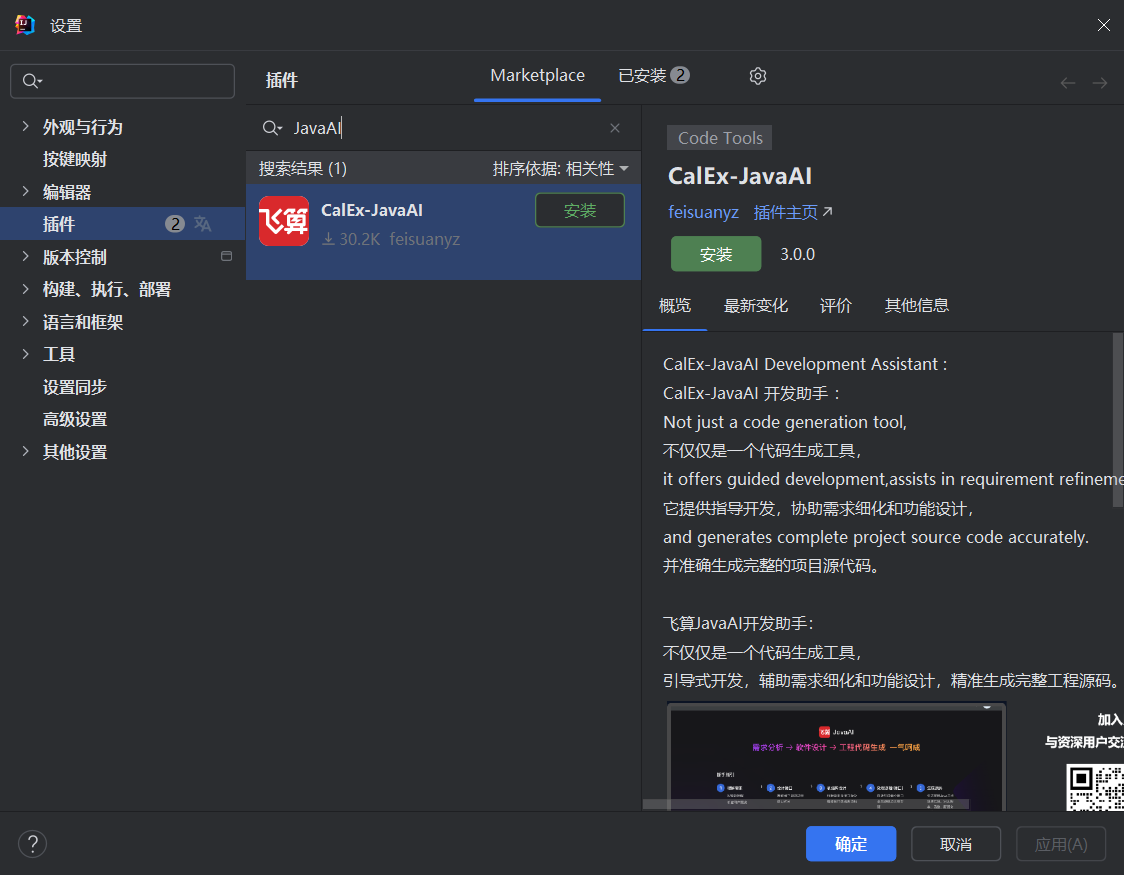This screenshot has width=1124, height=875.
Task: Click the 应用(A) button
Action: pos(1061,843)
